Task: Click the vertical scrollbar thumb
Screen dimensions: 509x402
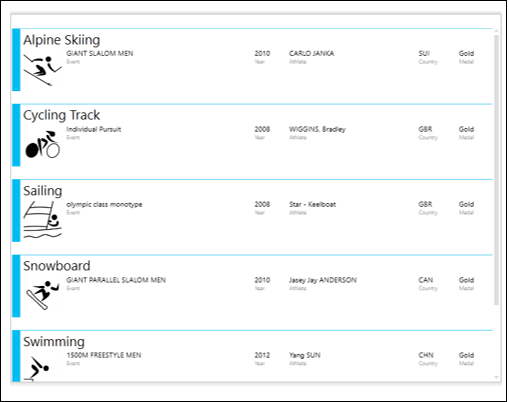Action: pos(496,170)
